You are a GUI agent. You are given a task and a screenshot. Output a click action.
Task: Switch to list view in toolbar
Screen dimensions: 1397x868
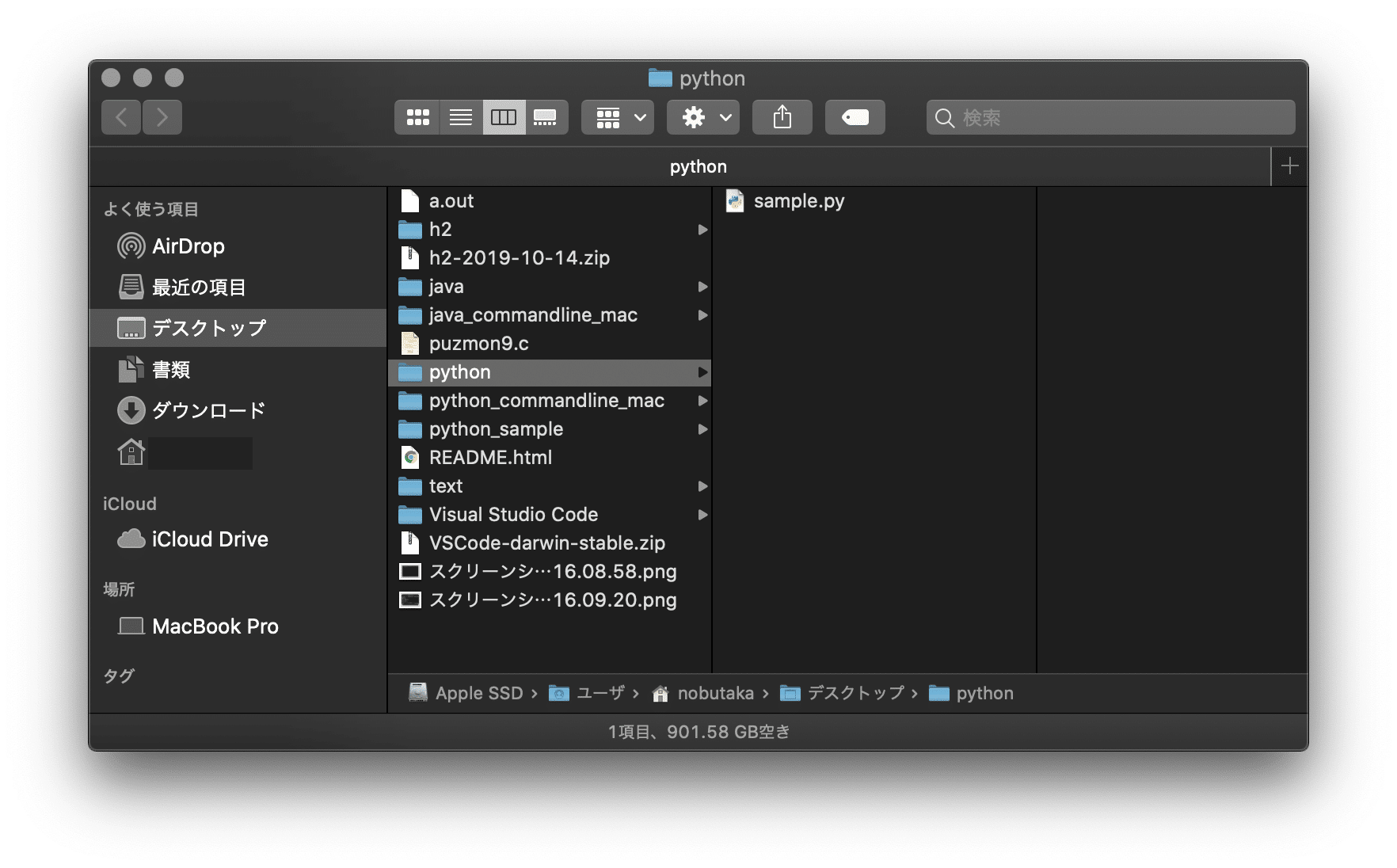point(460,118)
